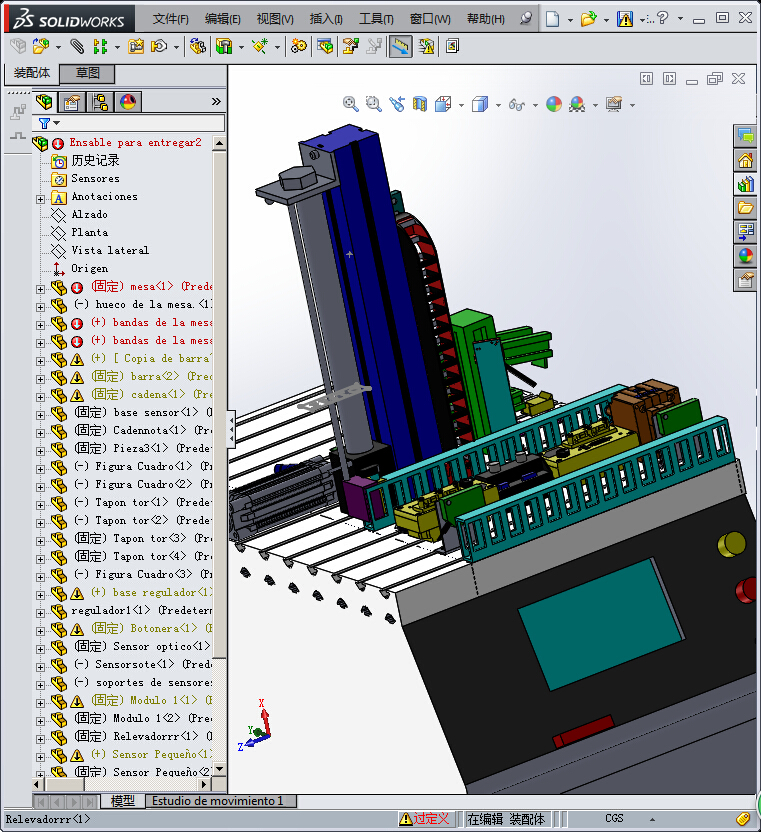Viewport: 761px width, 832px height.
Task: Open the 文件(F) menu
Action: [170, 19]
